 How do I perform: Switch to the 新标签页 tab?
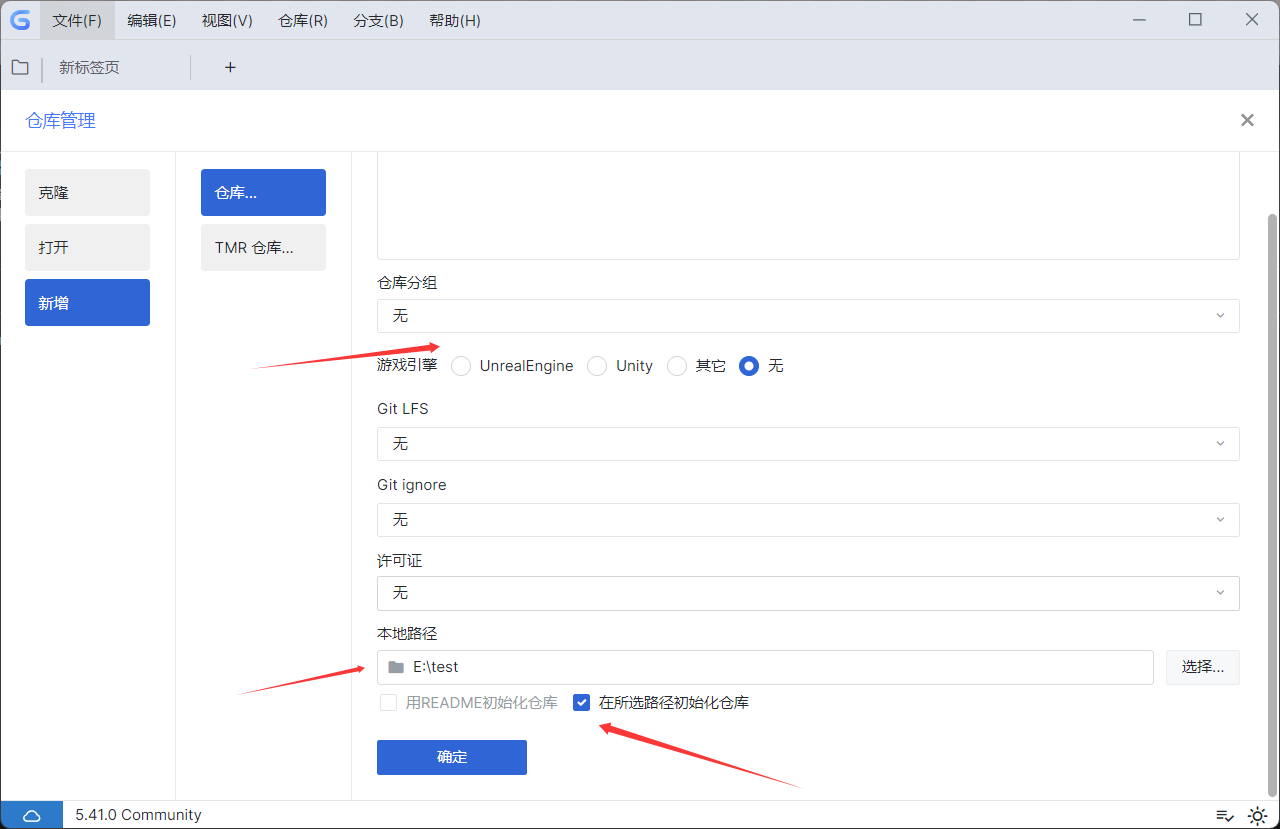[89, 67]
